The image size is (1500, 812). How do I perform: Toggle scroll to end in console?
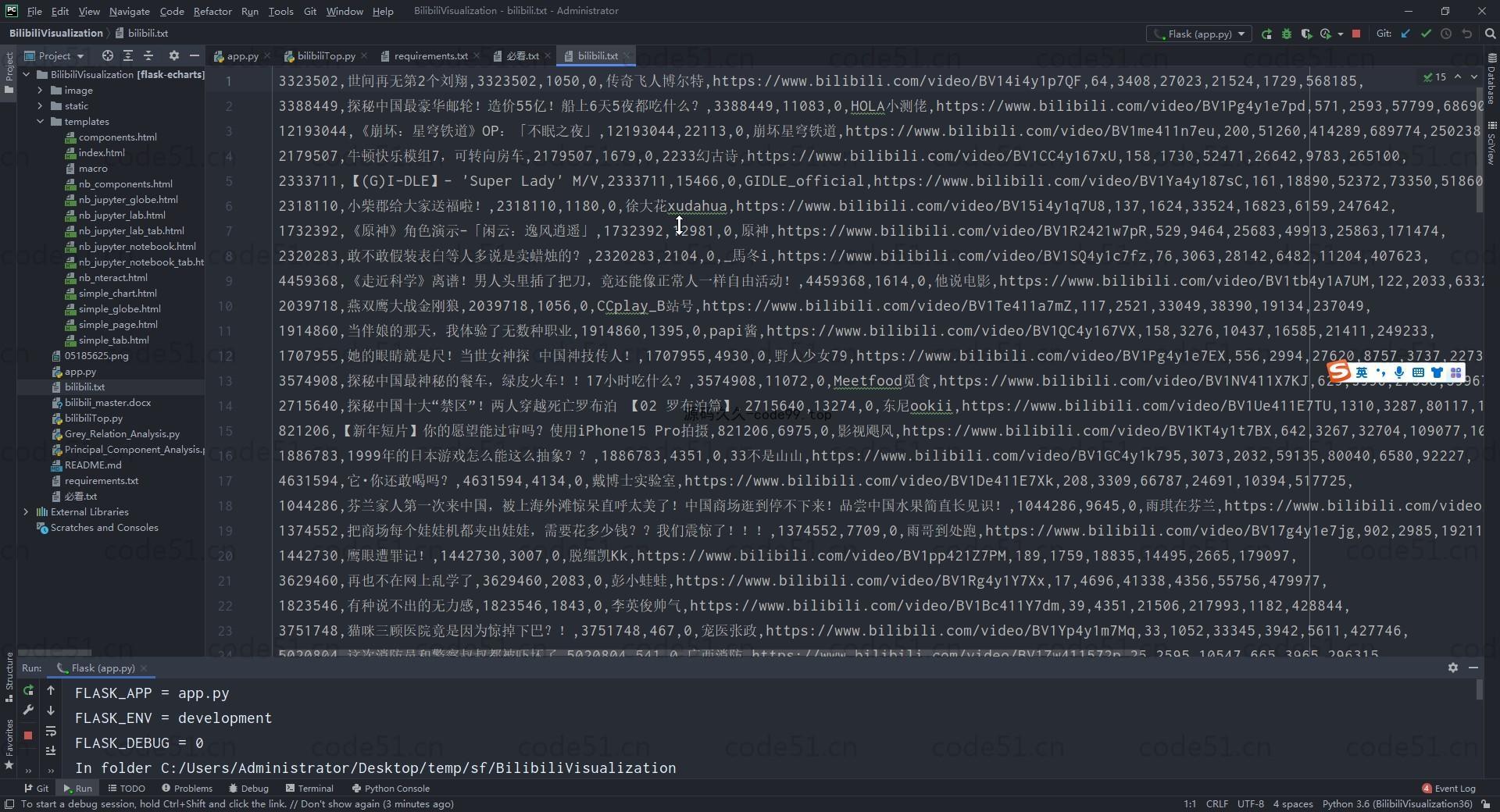(51, 750)
